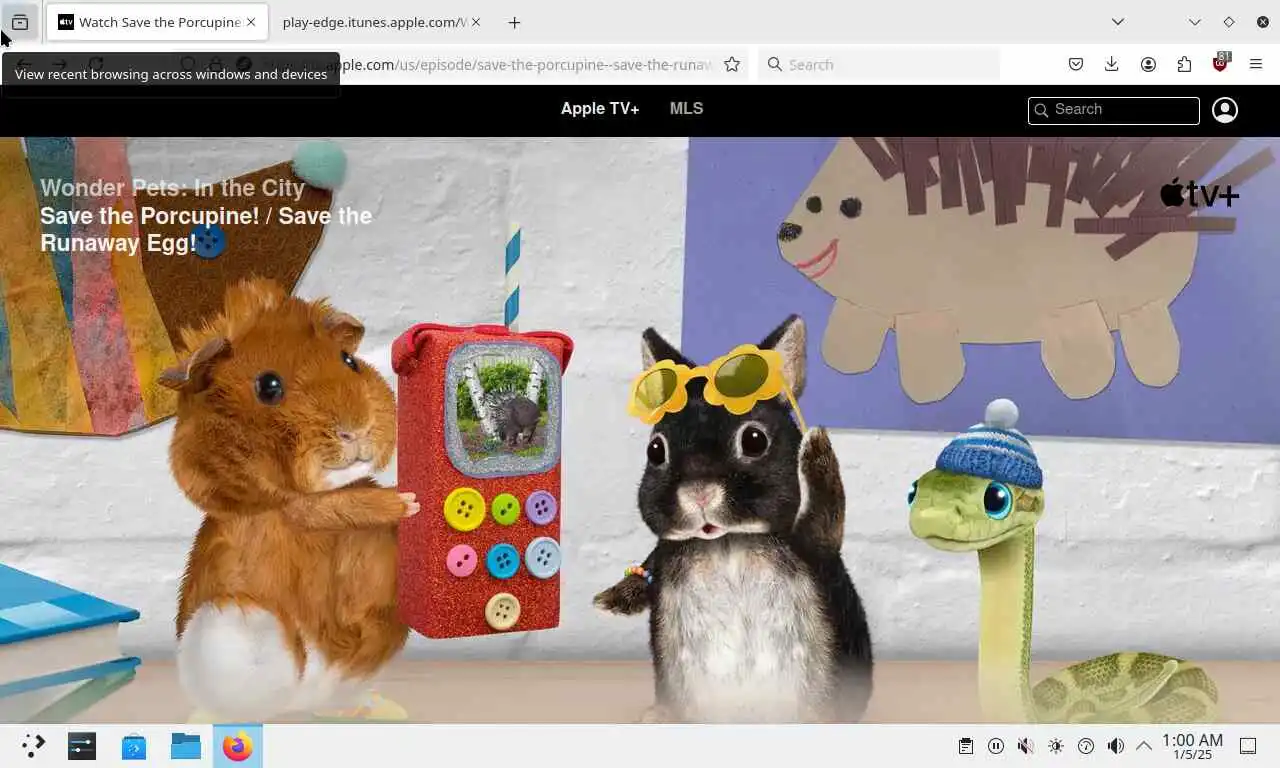Open System Settings from the taskbar

[82, 746]
